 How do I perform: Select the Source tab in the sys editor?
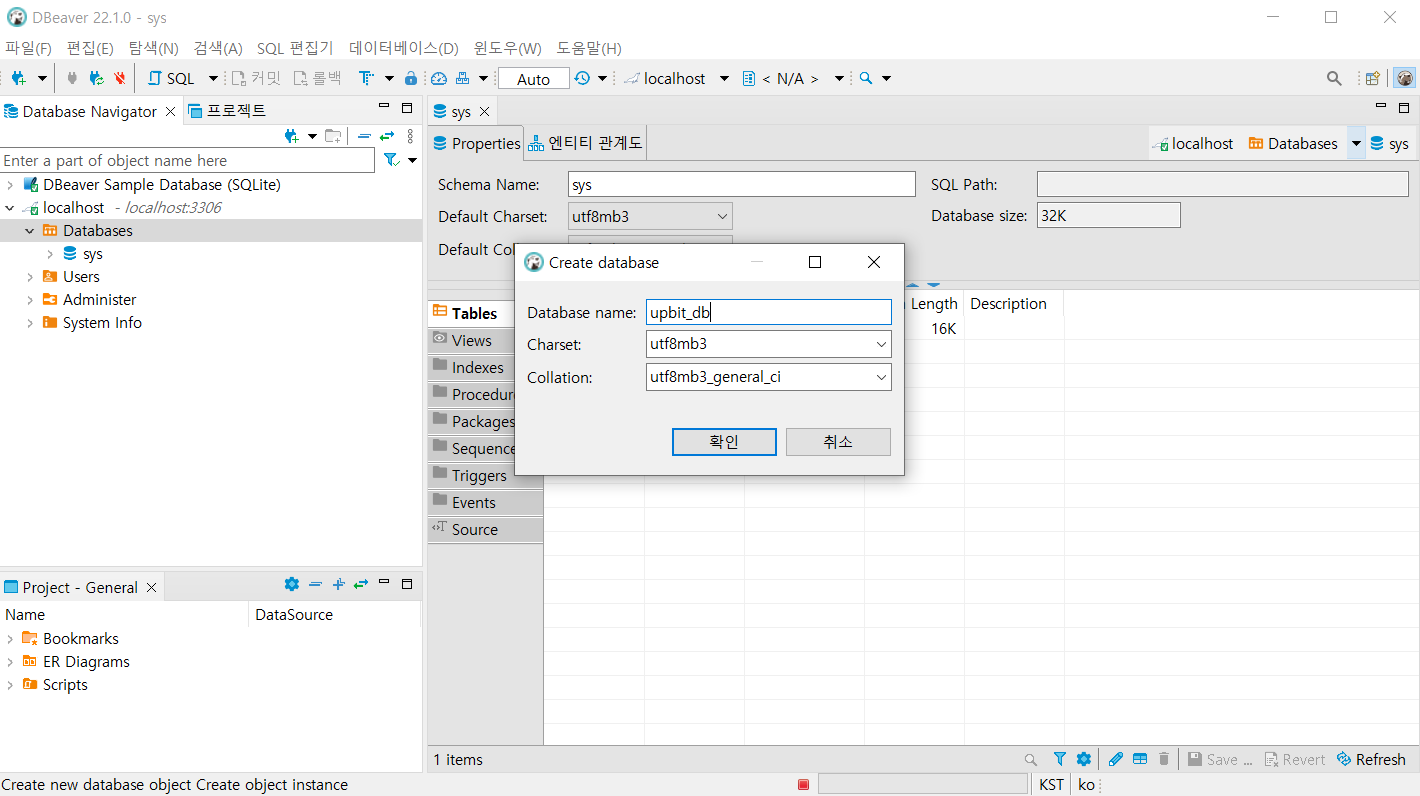coord(485,529)
